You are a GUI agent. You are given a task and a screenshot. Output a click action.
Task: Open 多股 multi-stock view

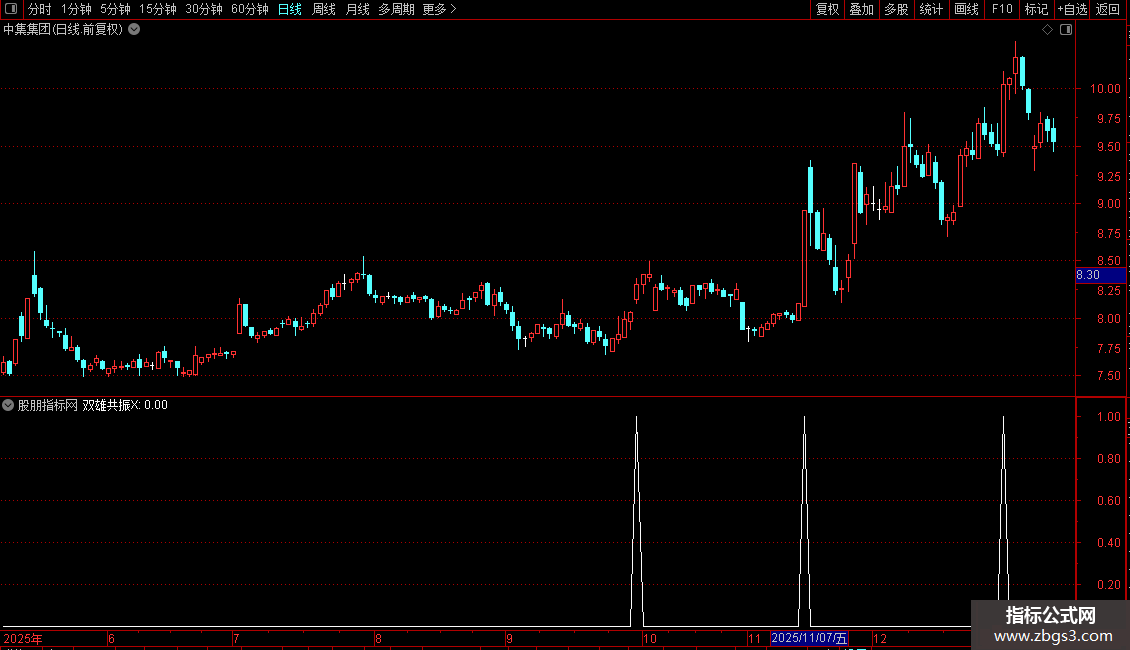tap(896, 9)
